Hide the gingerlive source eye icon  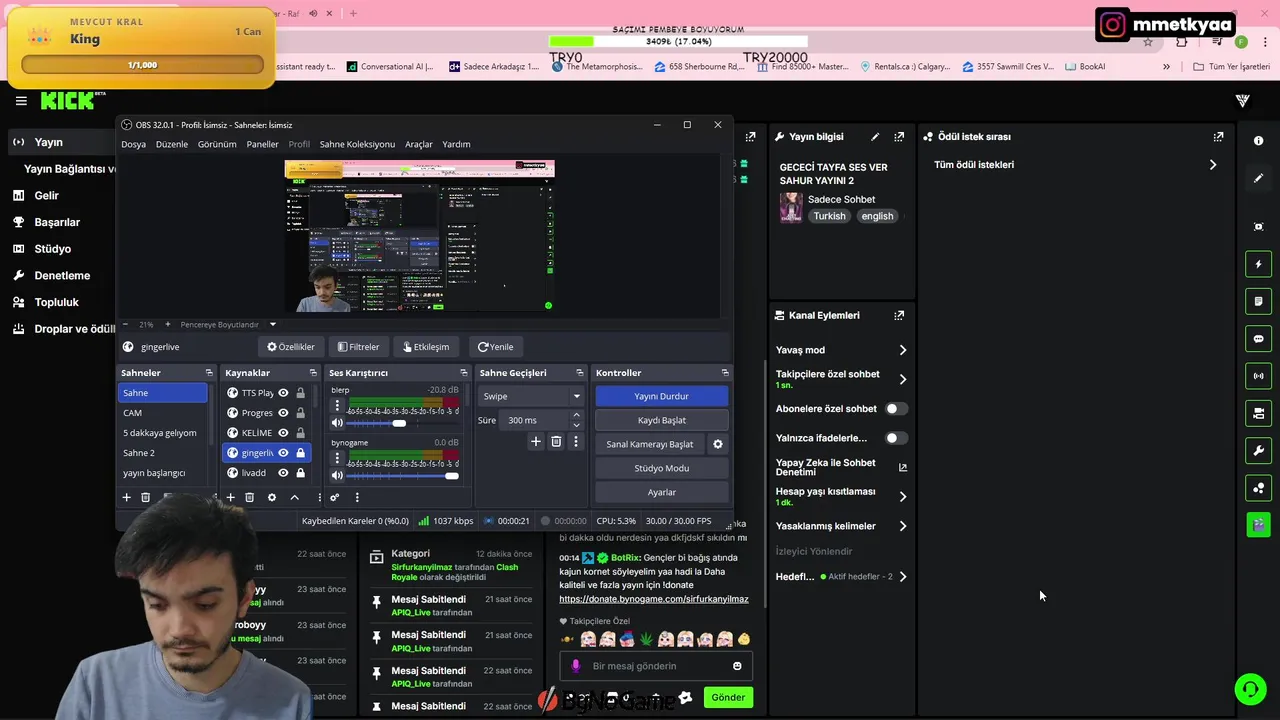[x=283, y=453]
